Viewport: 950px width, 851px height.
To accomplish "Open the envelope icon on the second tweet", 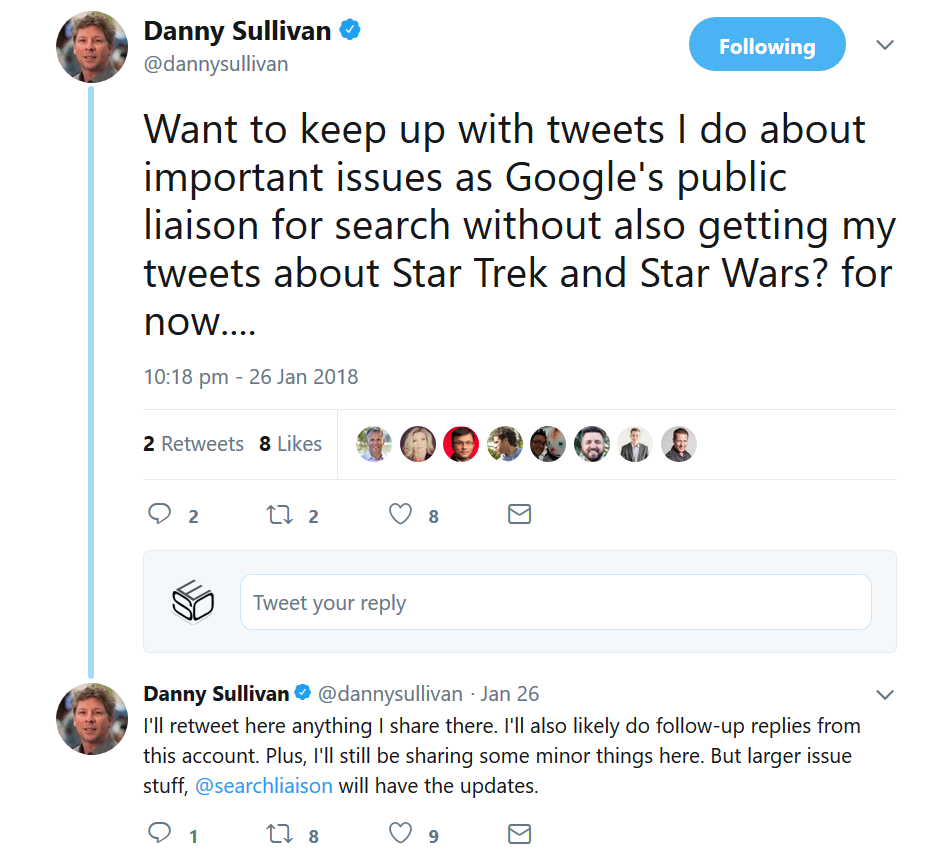I will 519,832.
